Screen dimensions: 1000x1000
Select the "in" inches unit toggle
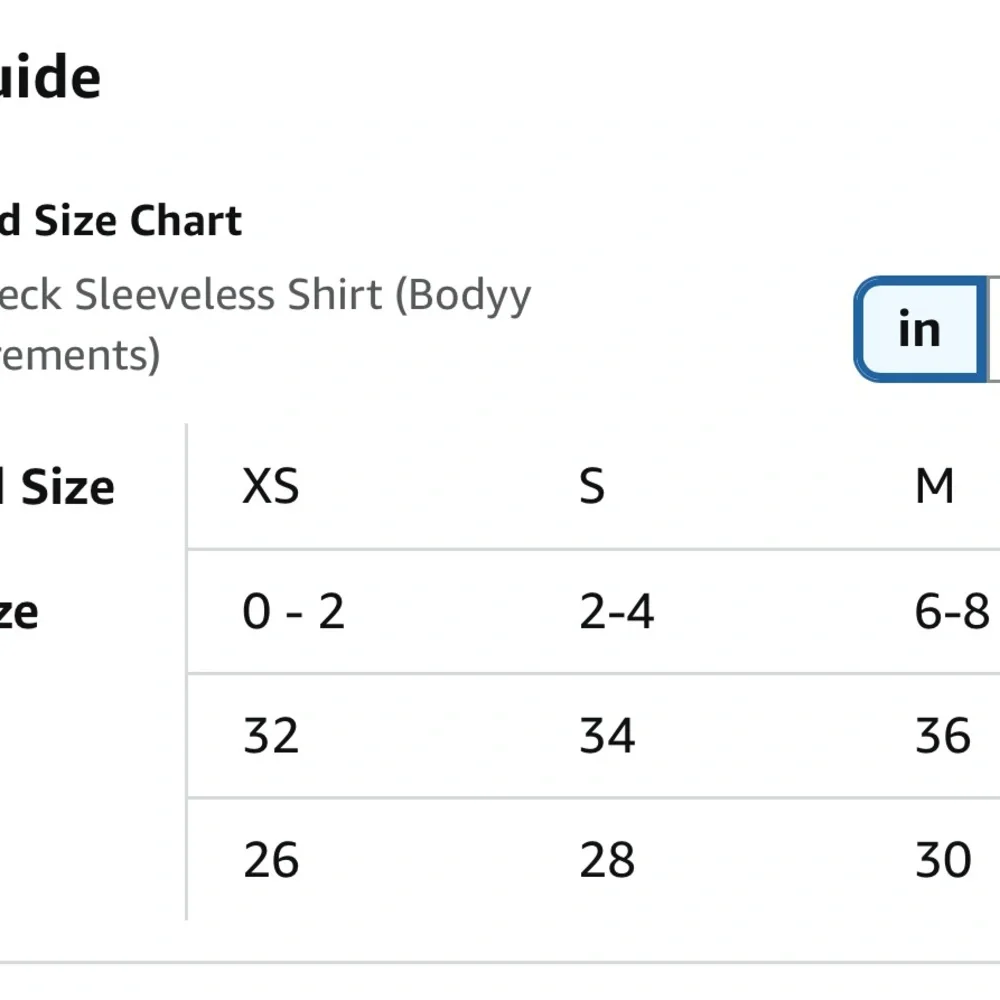point(918,329)
